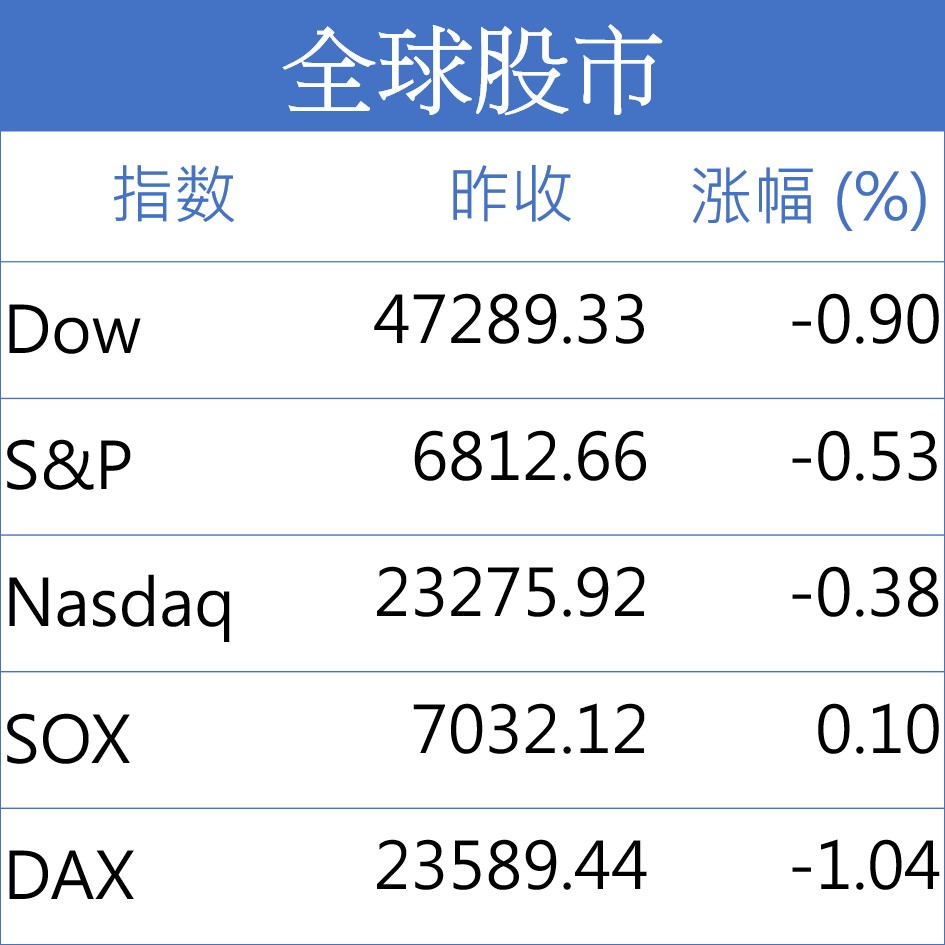The image size is (945, 945).
Task: Click the 全球股市 title header
Action: (472, 70)
